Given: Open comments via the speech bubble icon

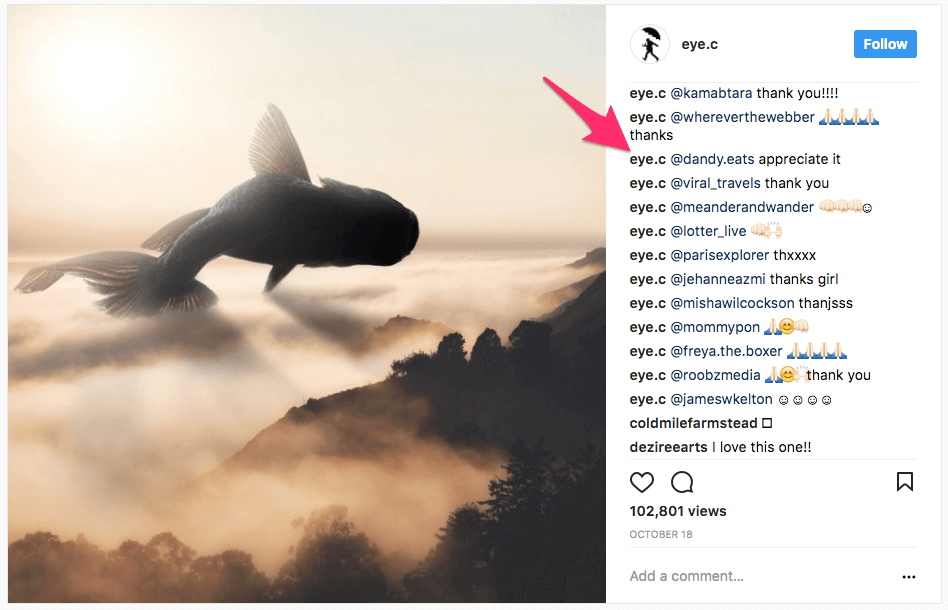Looking at the screenshot, I should 682,482.
